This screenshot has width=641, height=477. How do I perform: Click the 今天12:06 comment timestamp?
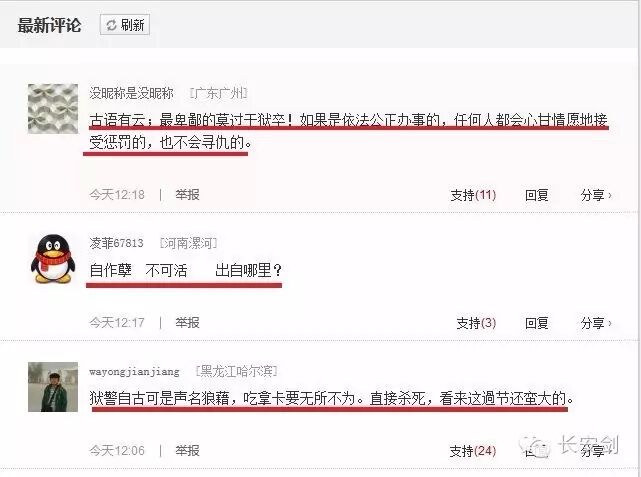pos(117,450)
